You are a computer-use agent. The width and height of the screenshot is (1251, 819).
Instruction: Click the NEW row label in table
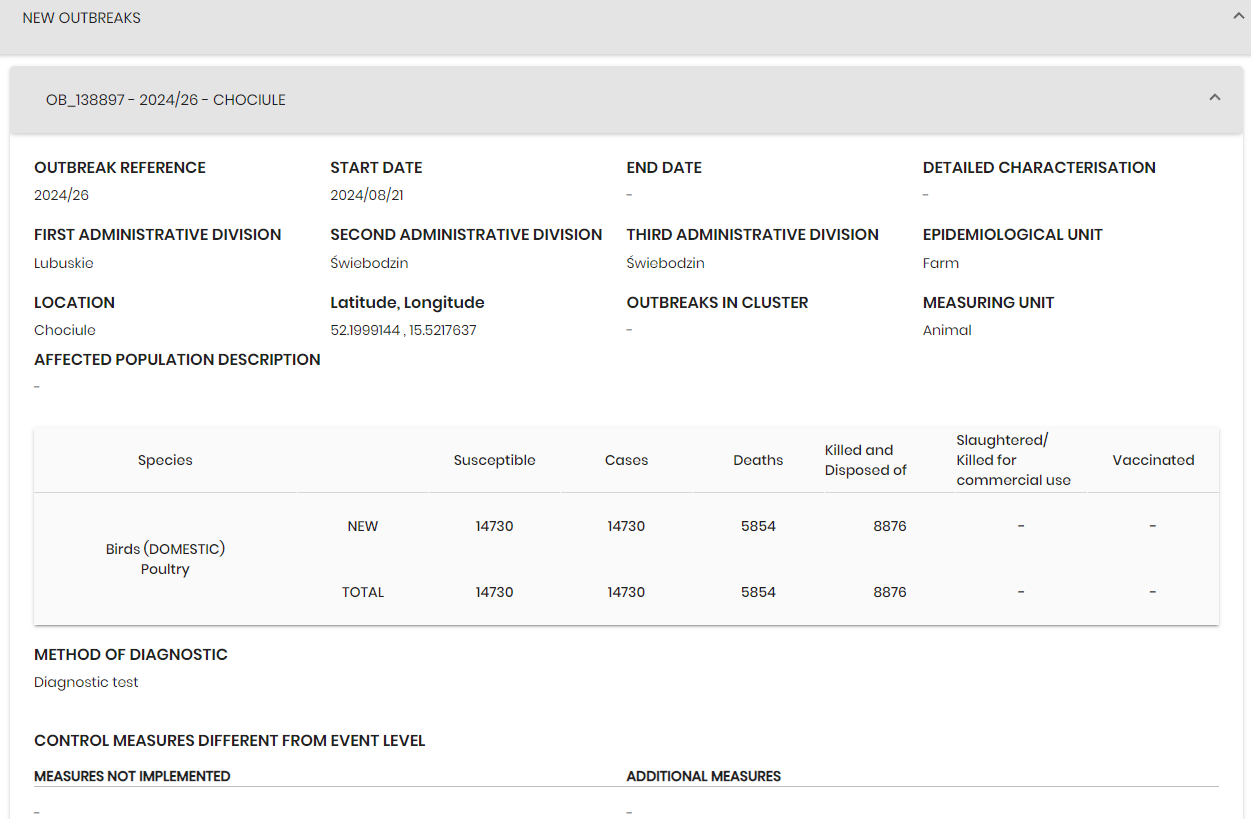coord(362,526)
